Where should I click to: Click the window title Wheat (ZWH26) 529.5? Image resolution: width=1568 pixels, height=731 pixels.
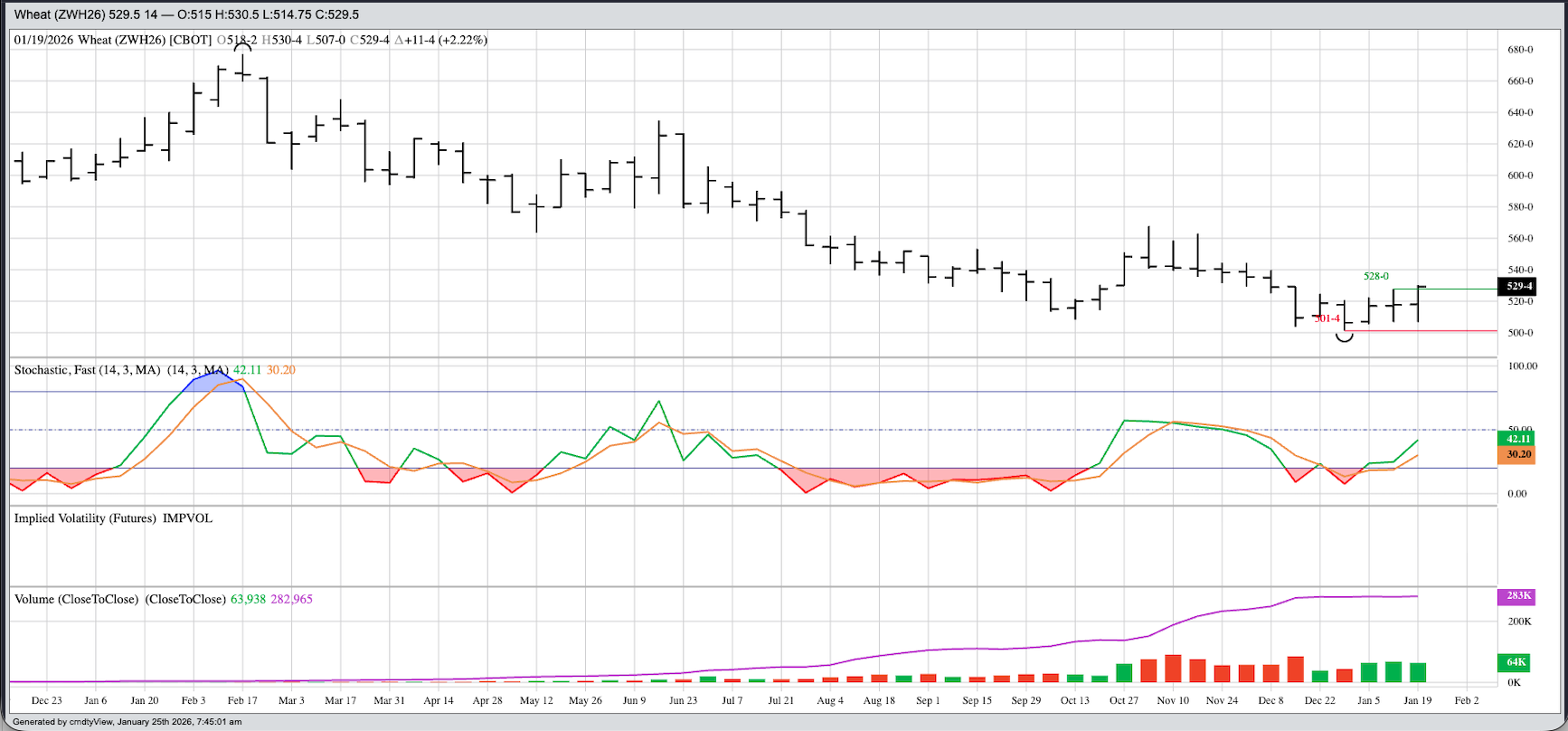tap(186, 14)
